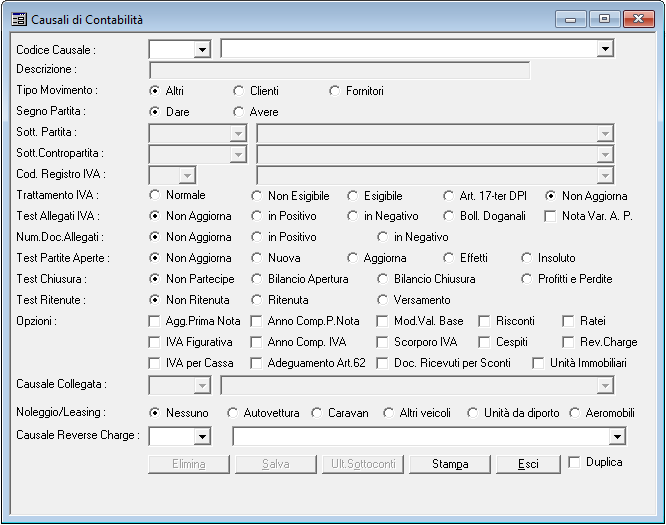Screen dimensions: 666x525
Task: Enable the Rev.Charge checkbox
Action: point(568,342)
